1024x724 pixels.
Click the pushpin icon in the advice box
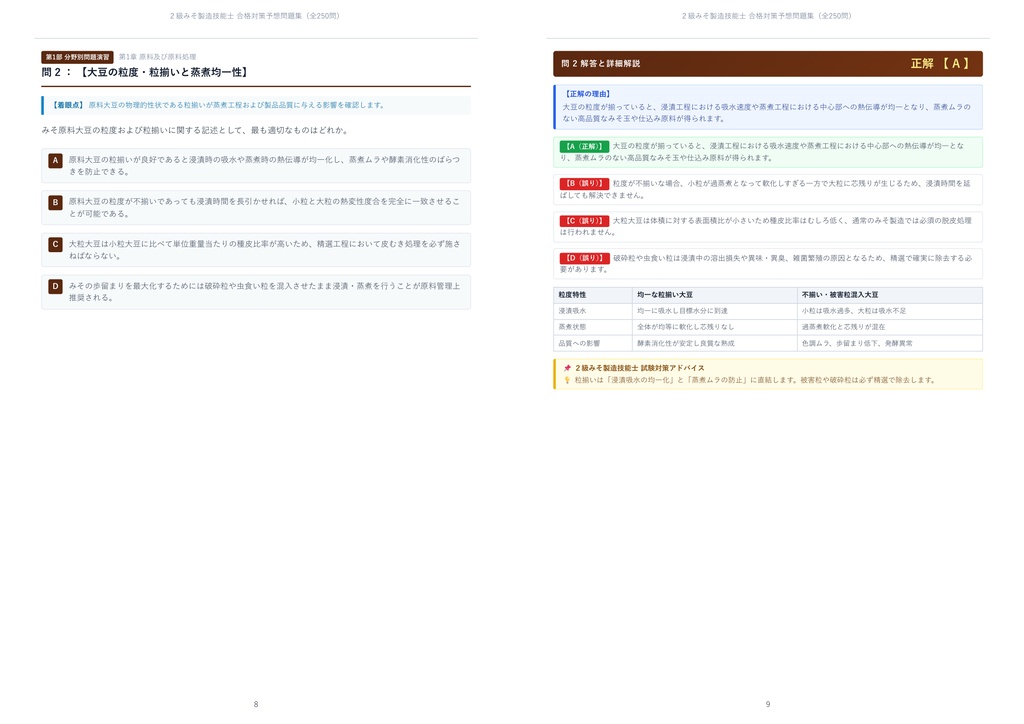coord(567,368)
